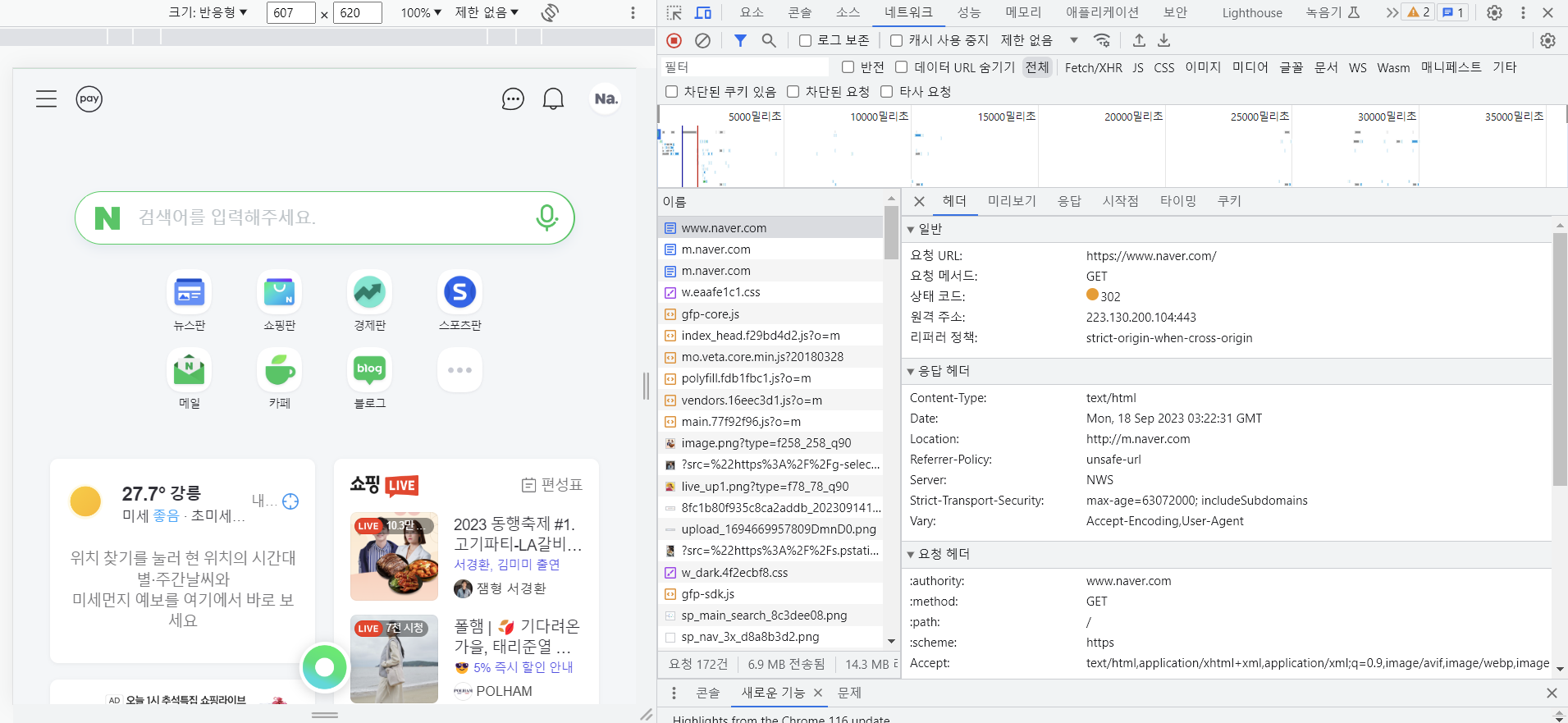Viewport: 1568px width, 723px height.
Task: Open the notifications bell icon
Action: (x=554, y=99)
